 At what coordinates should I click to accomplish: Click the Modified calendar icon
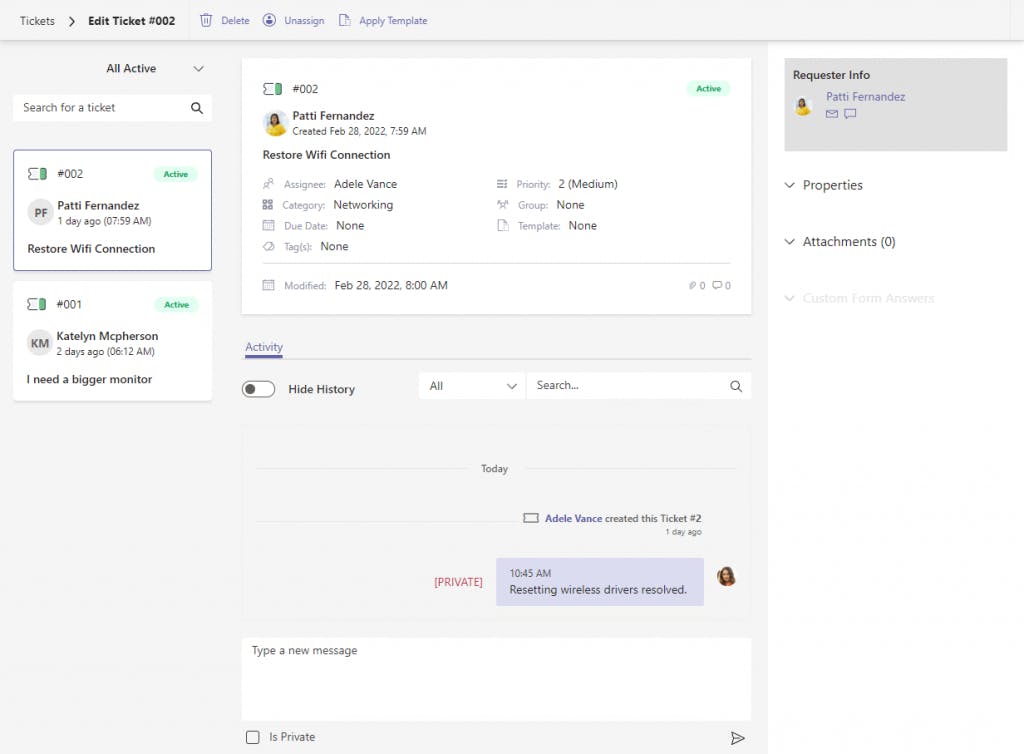[268, 285]
